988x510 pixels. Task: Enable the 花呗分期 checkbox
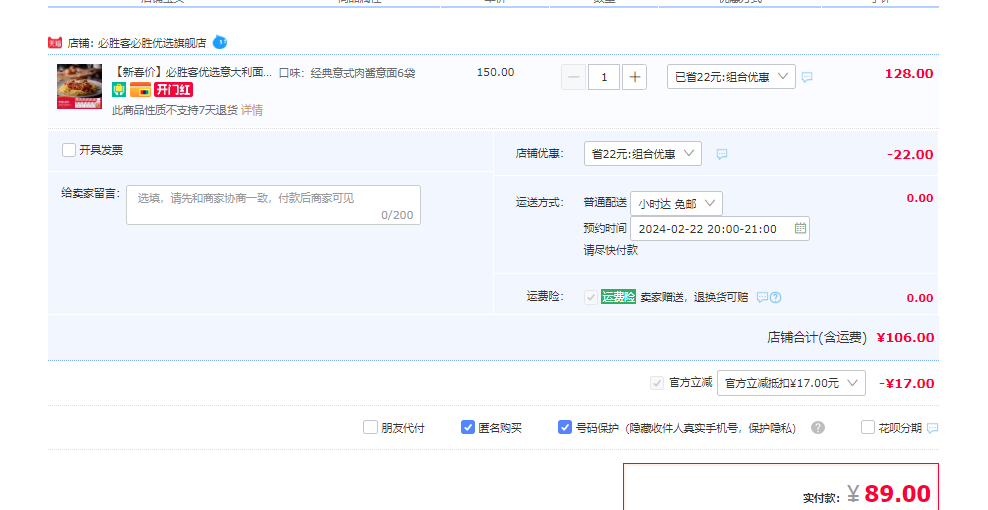click(x=868, y=427)
